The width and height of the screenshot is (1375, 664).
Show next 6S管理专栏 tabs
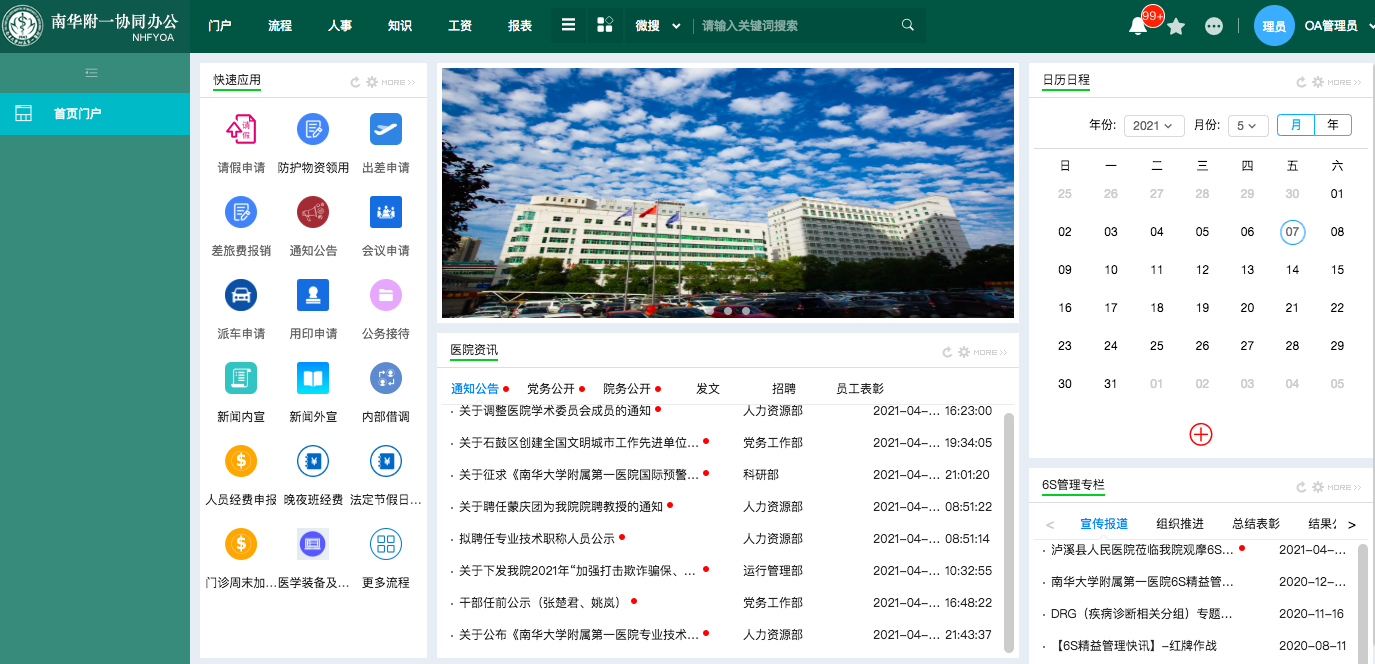tap(1352, 524)
